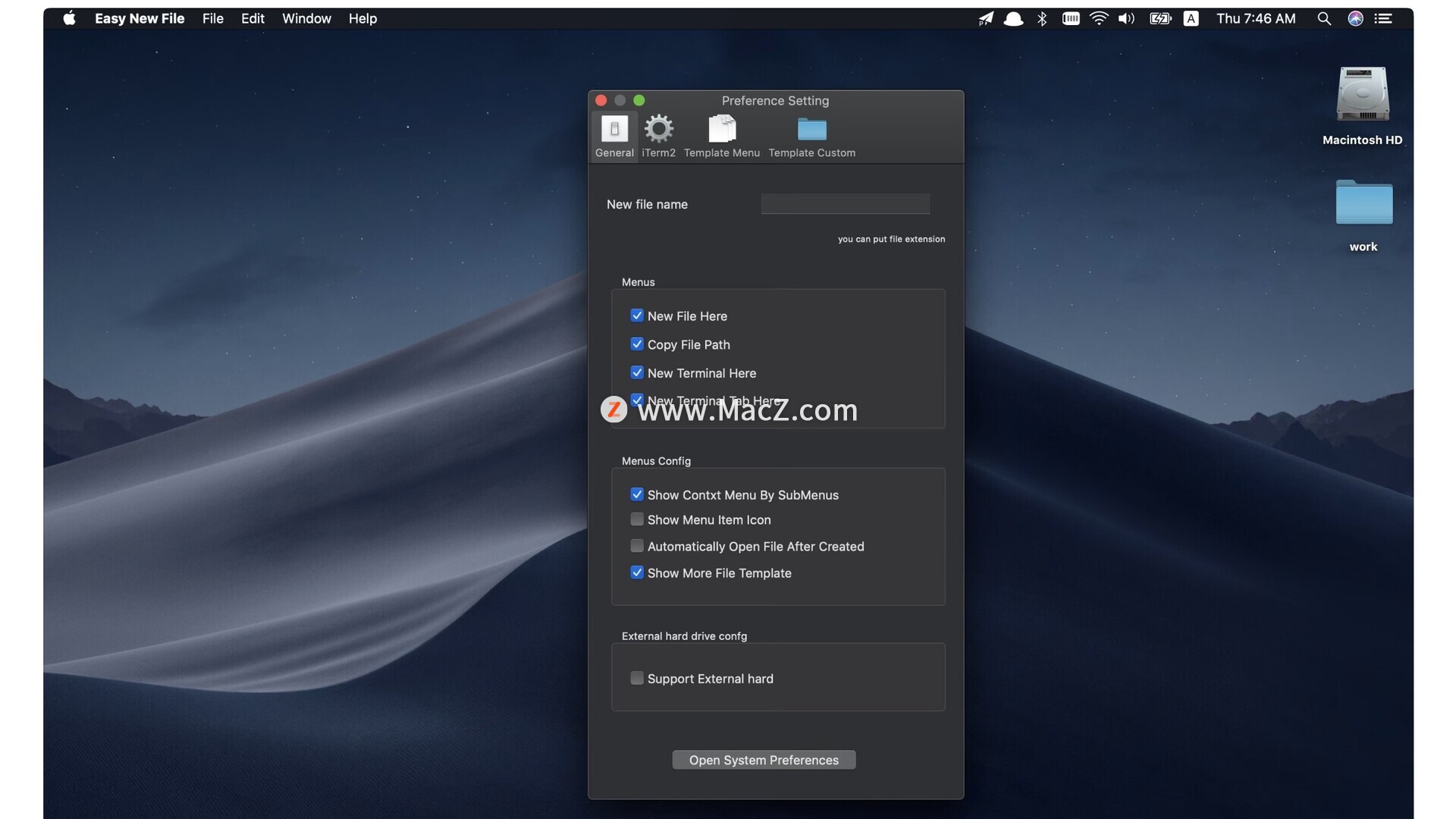Open Spotlight search

pyautogui.click(x=1324, y=19)
